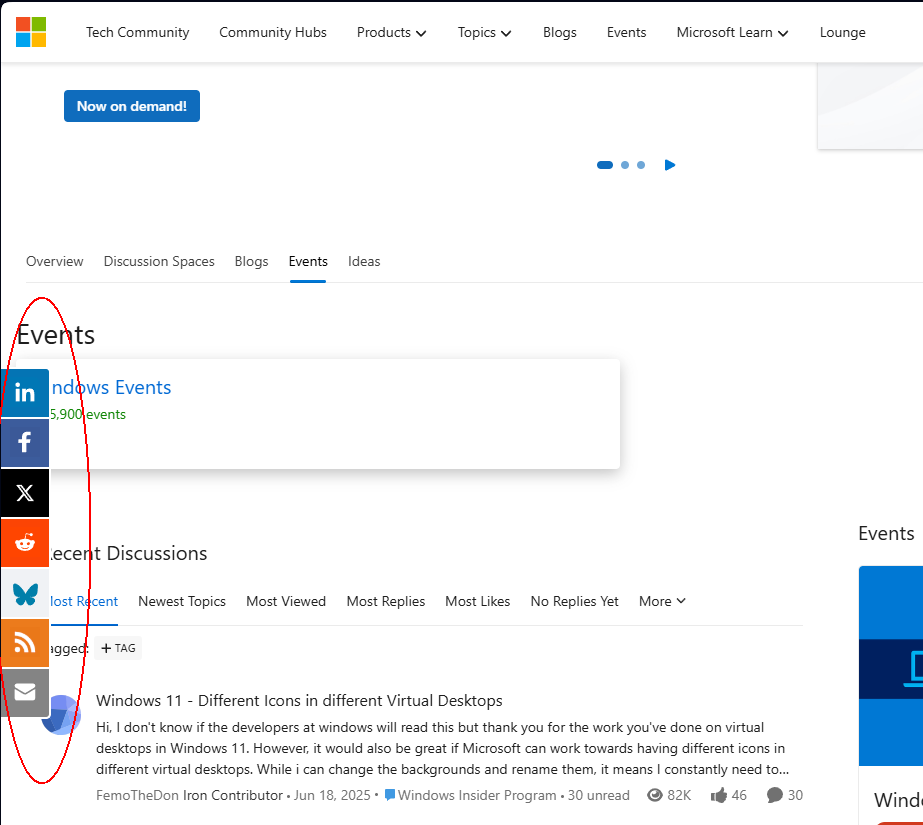Select second carousel dot
The height and width of the screenshot is (825, 923).
[625, 165]
